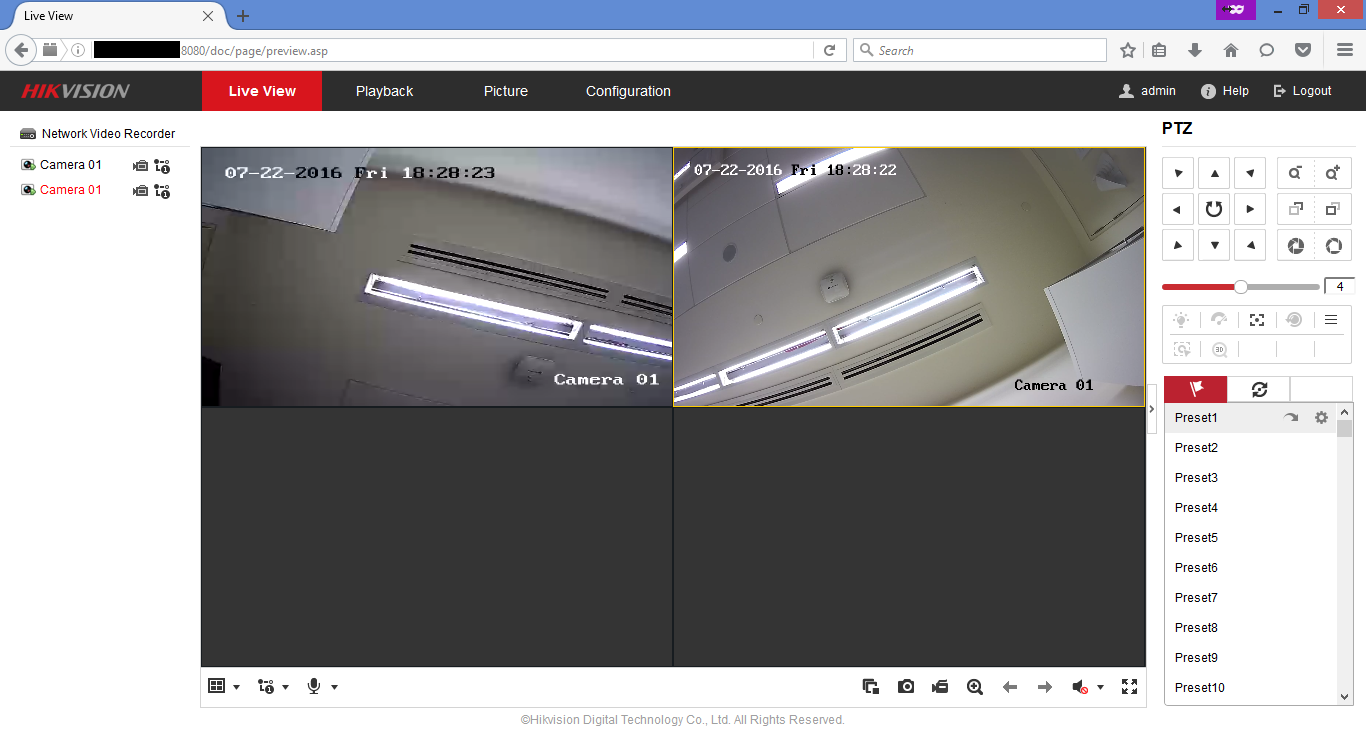The image size is (1366, 738).
Task: Select Preset5 in the preset list
Action: tap(1196, 538)
